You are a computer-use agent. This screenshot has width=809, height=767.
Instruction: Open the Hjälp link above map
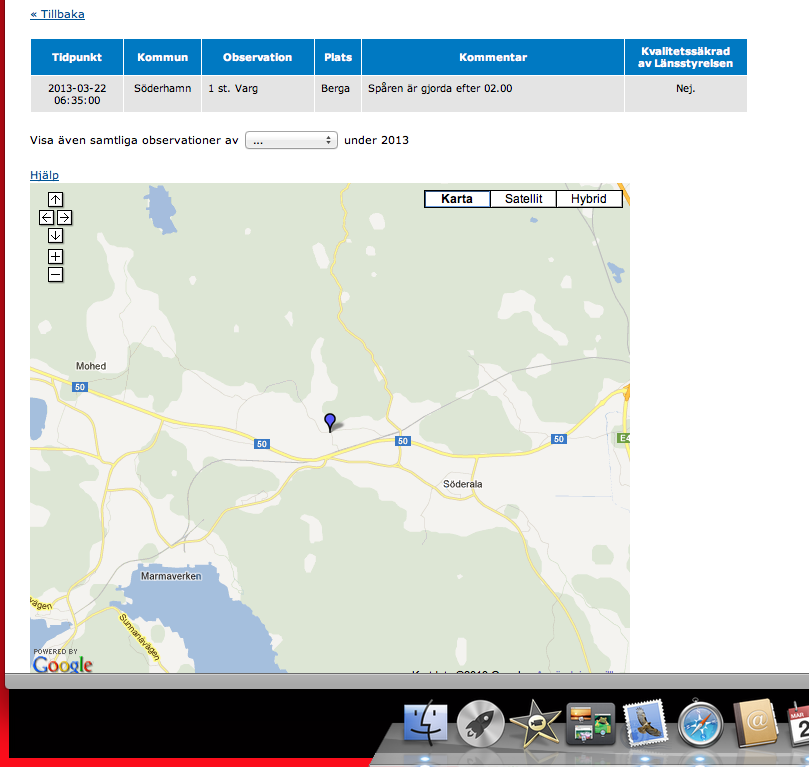[44, 175]
